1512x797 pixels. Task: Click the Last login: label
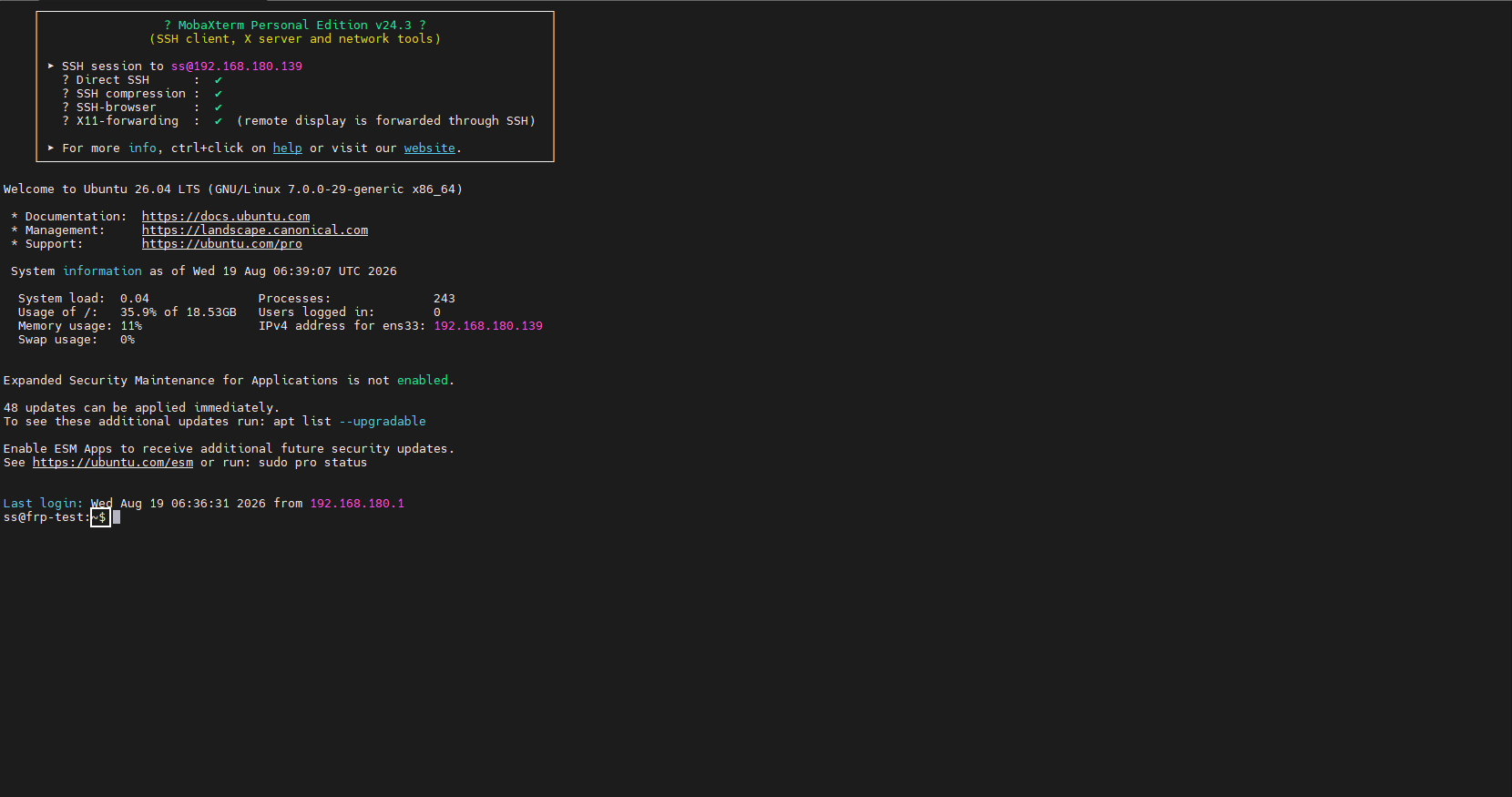[44, 504]
